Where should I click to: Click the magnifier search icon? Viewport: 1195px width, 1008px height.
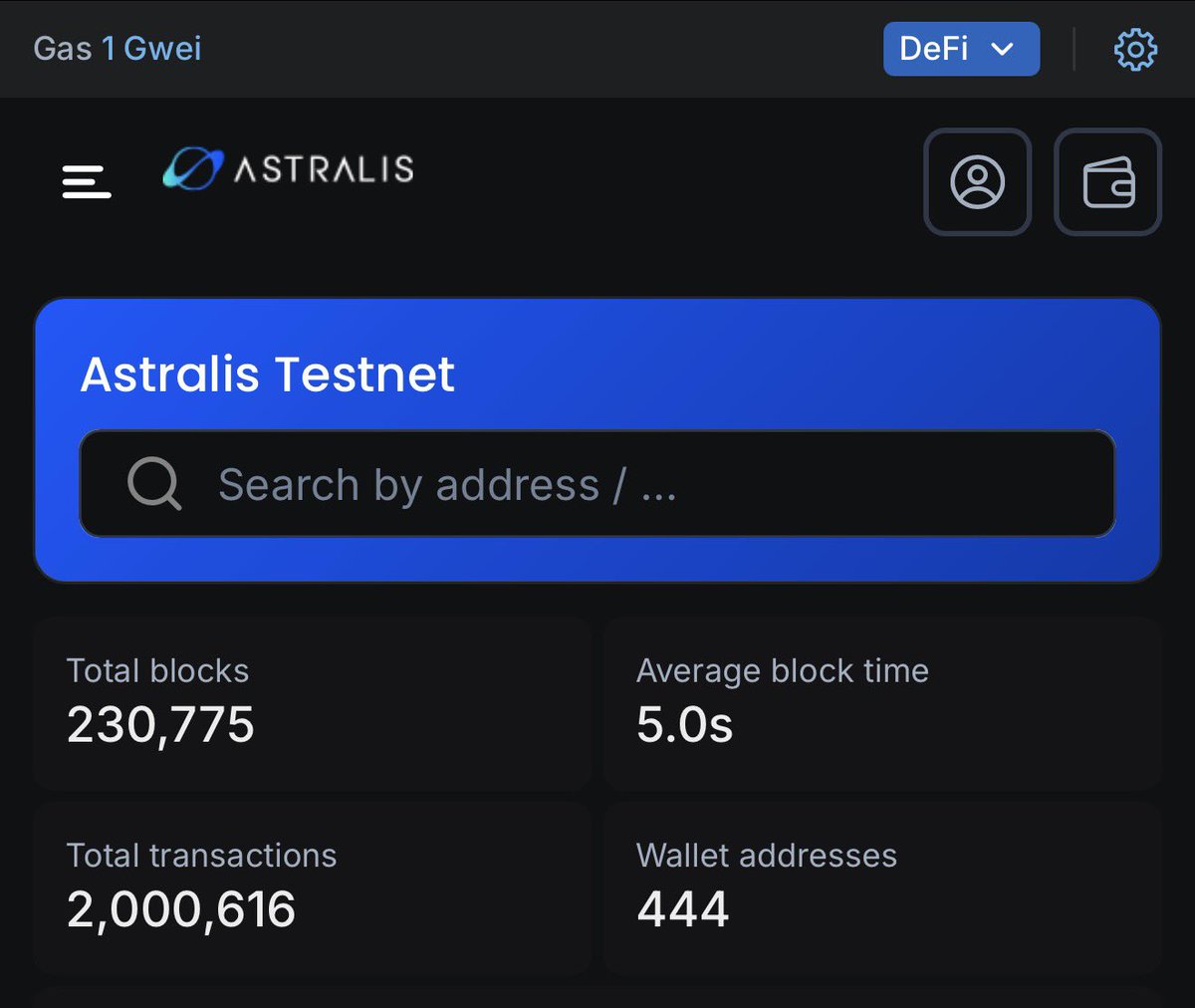[x=154, y=484]
